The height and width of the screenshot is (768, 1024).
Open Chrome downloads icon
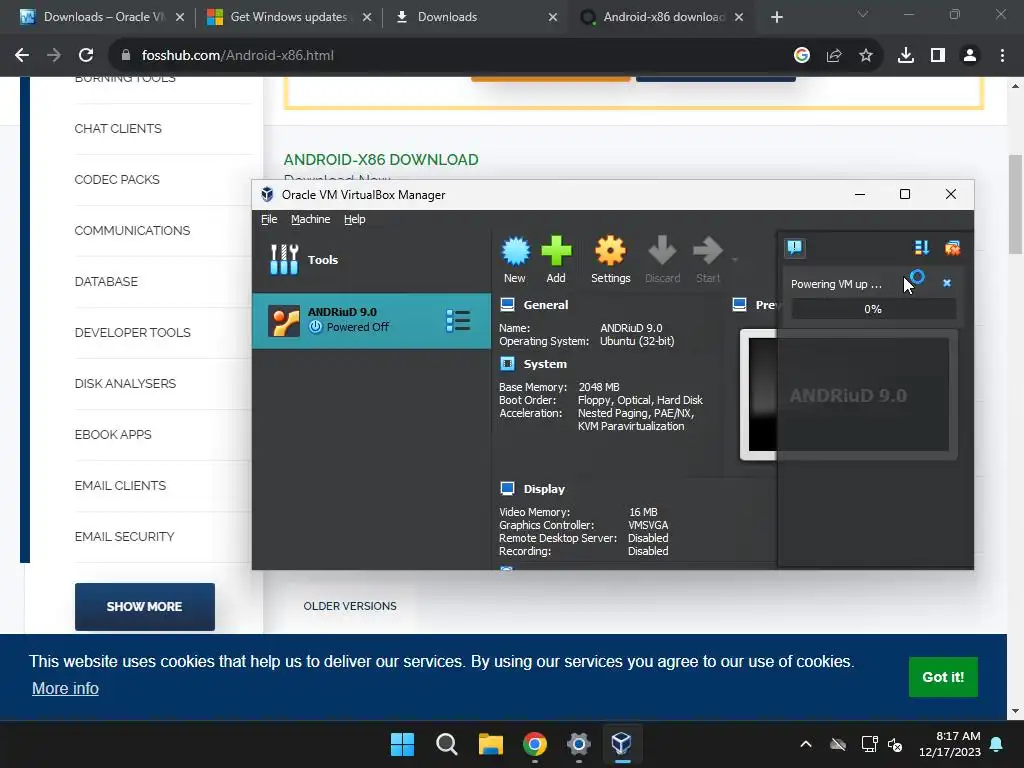[906, 56]
